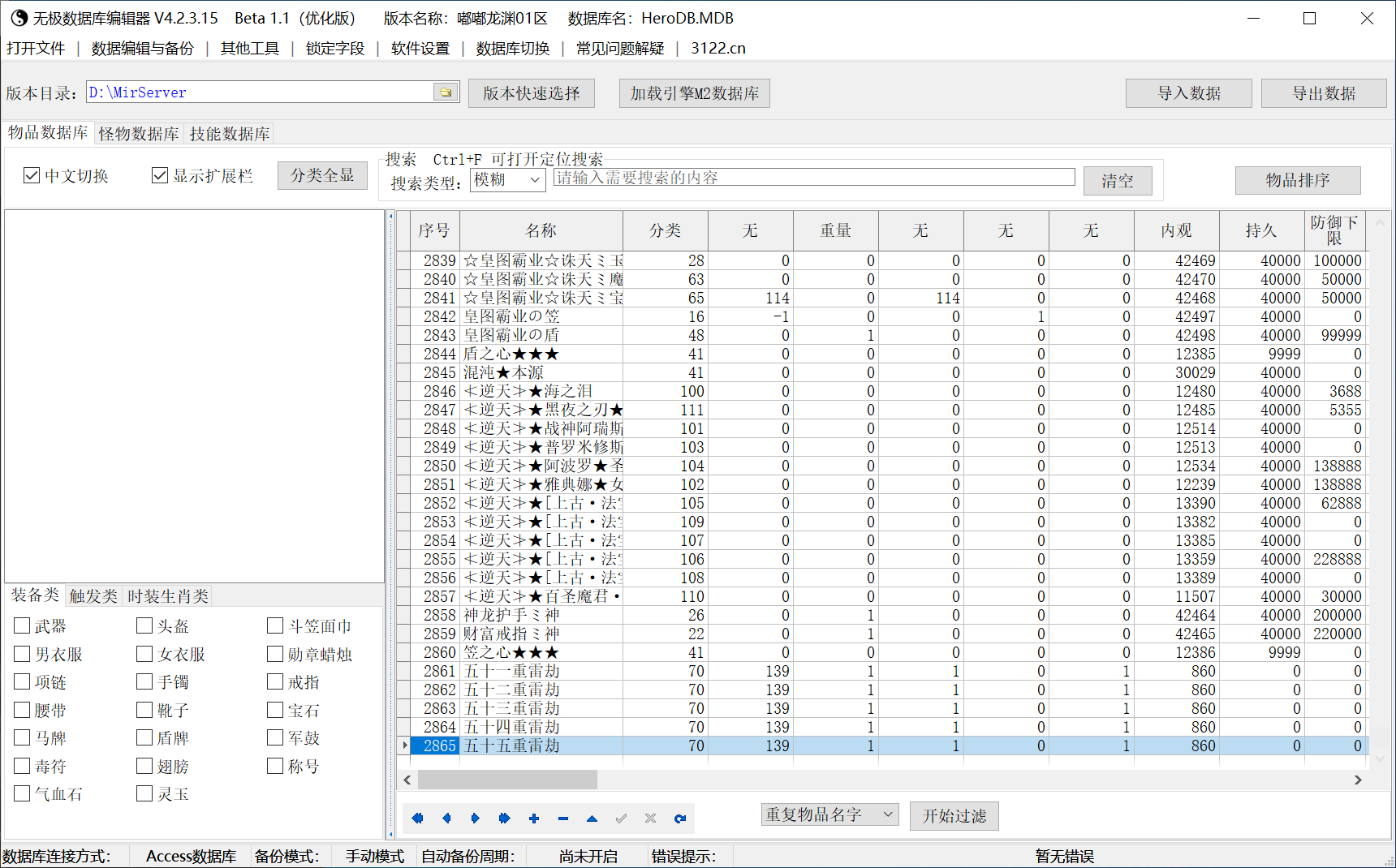This screenshot has height=868, width=1396.
Task: Check the 武器 category box
Action: (x=22, y=625)
